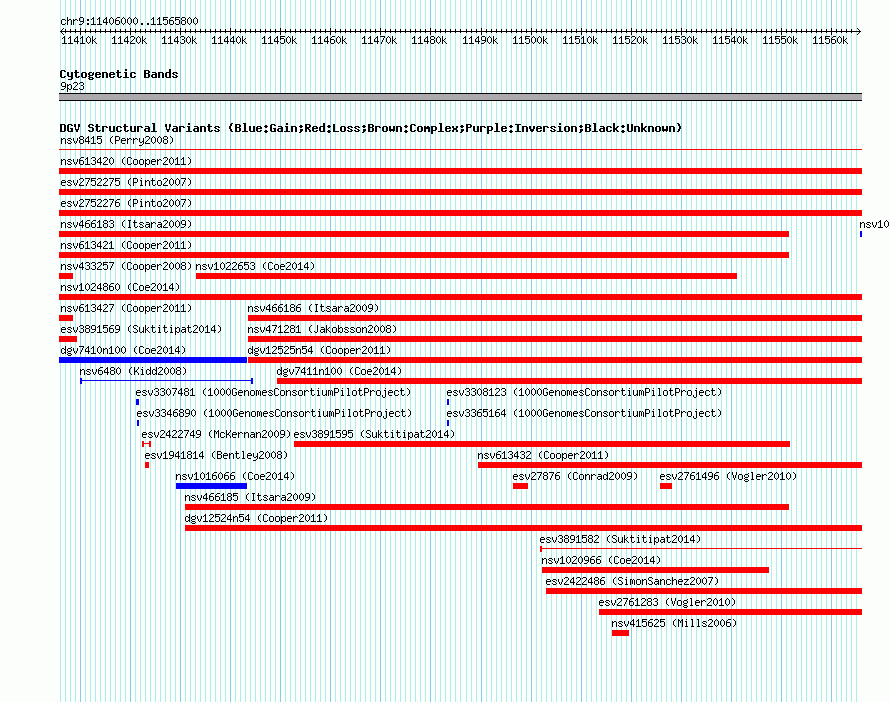Open variant nsv433257 (Cooper2008)
Screen dimensions: 890x702
(126, 266)
